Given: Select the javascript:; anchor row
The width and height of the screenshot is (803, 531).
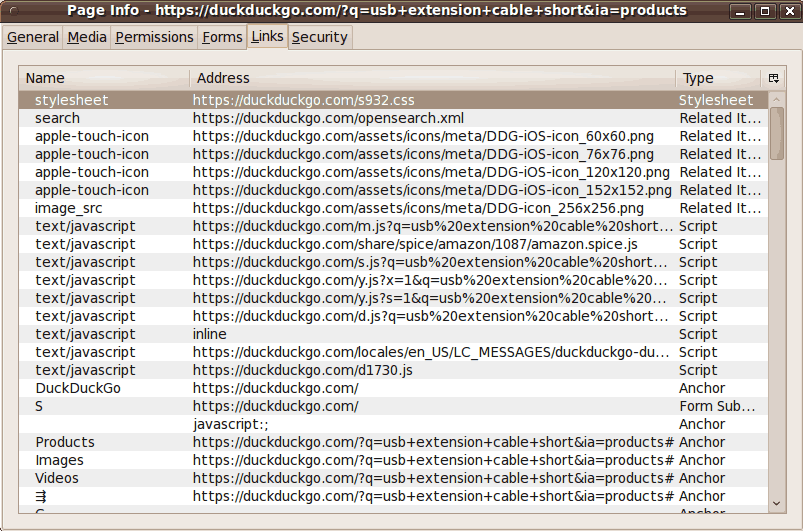Looking at the screenshot, I should click(393, 424).
